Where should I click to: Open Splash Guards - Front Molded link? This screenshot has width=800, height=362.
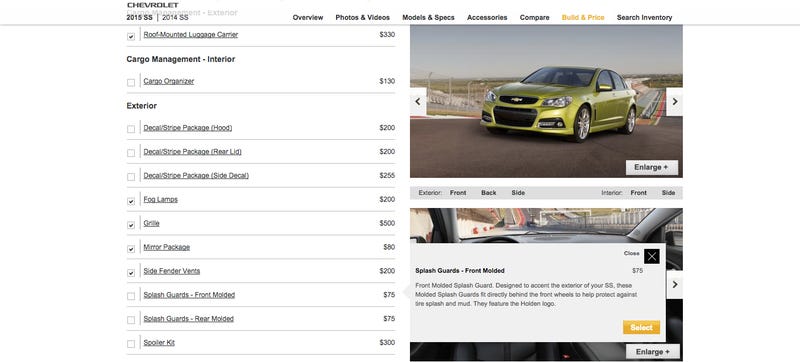pyautogui.click(x=189, y=295)
